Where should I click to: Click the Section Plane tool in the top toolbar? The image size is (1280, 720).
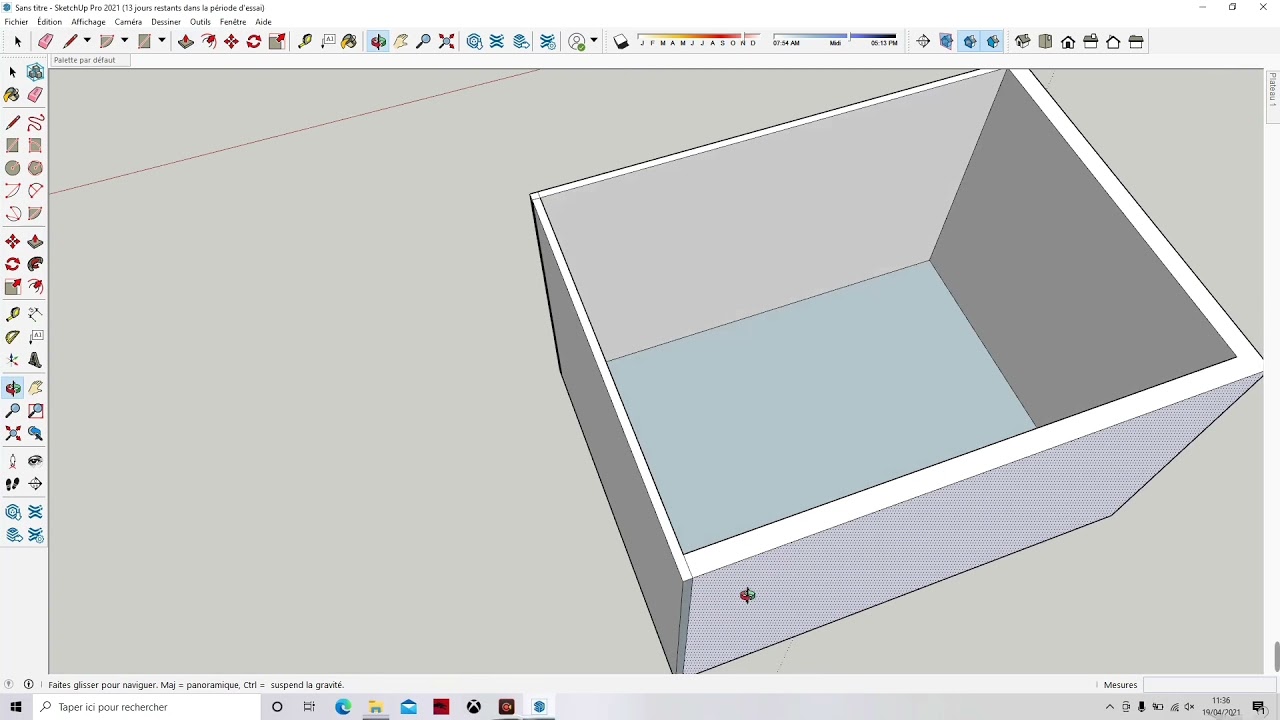923,41
